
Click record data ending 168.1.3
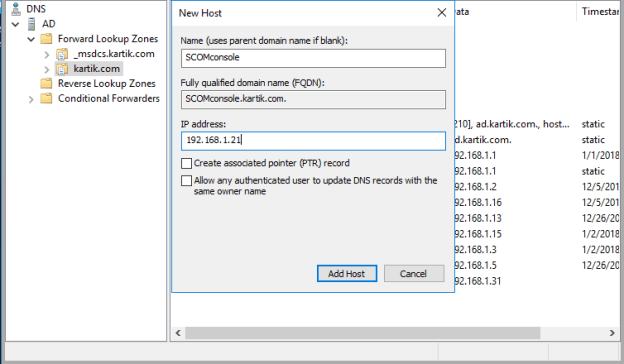pyautogui.click(x=476, y=250)
